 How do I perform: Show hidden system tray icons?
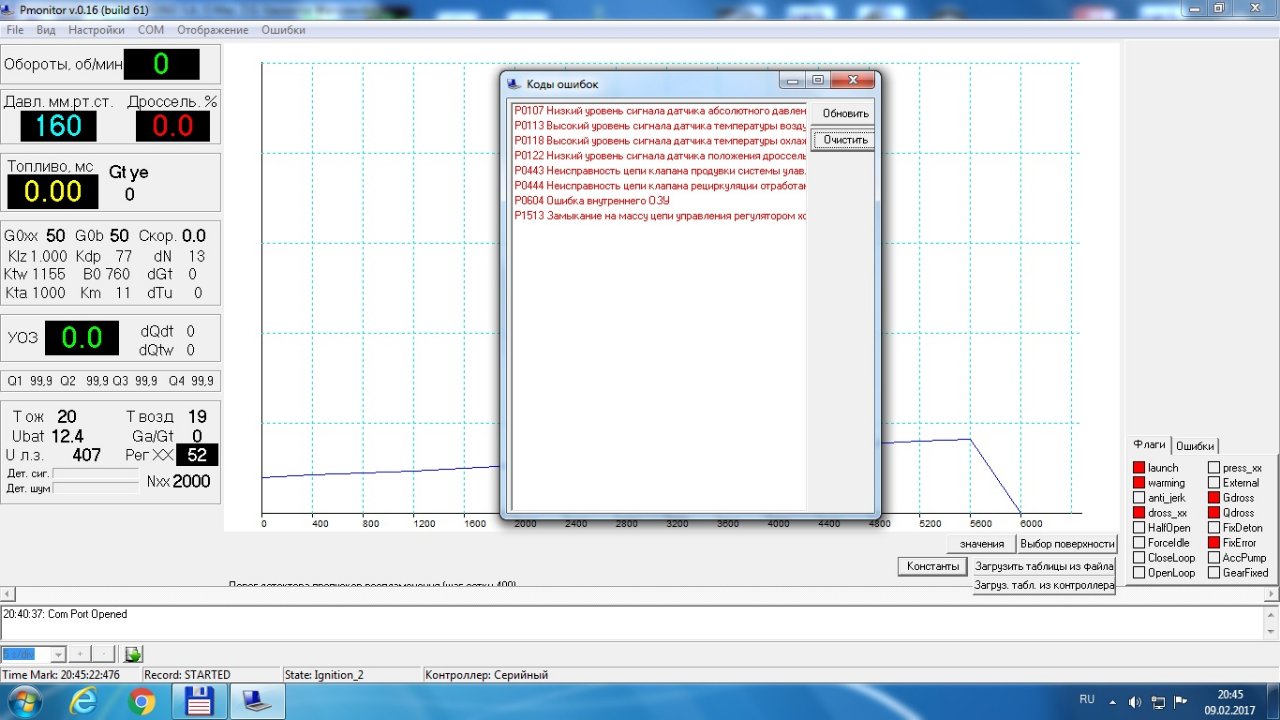1113,702
